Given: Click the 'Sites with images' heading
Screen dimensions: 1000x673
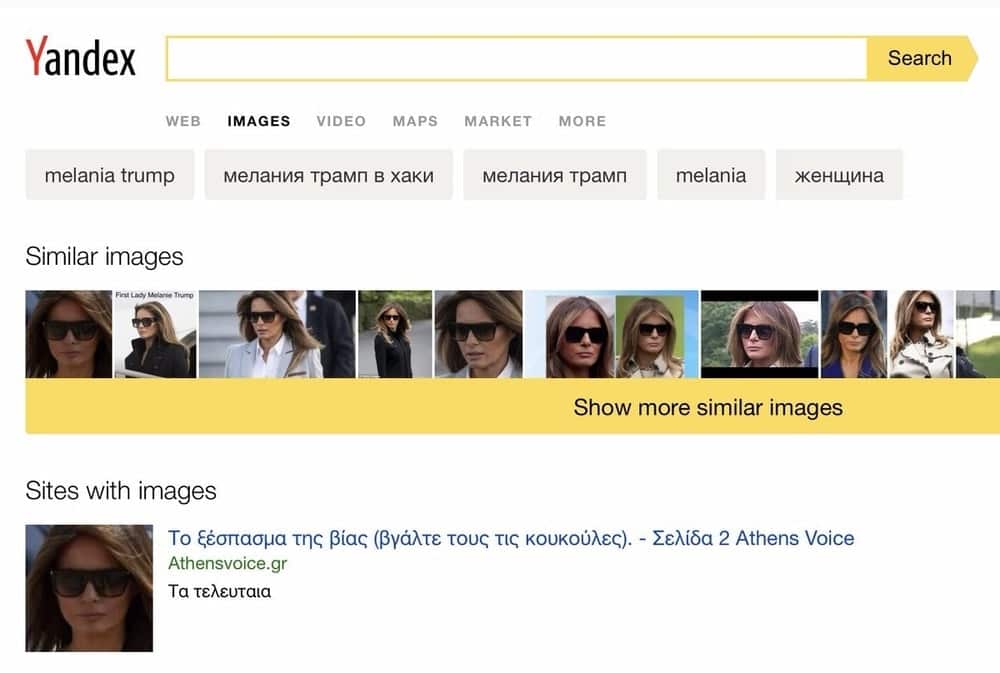Looking at the screenshot, I should point(121,491).
